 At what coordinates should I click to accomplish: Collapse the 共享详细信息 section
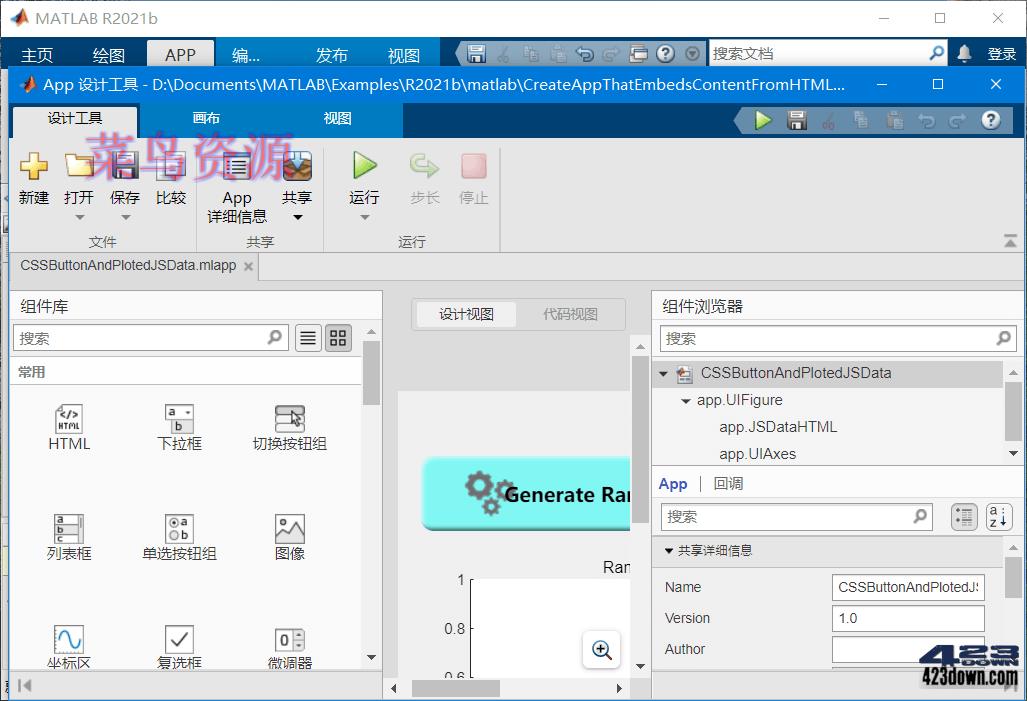click(669, 551)
